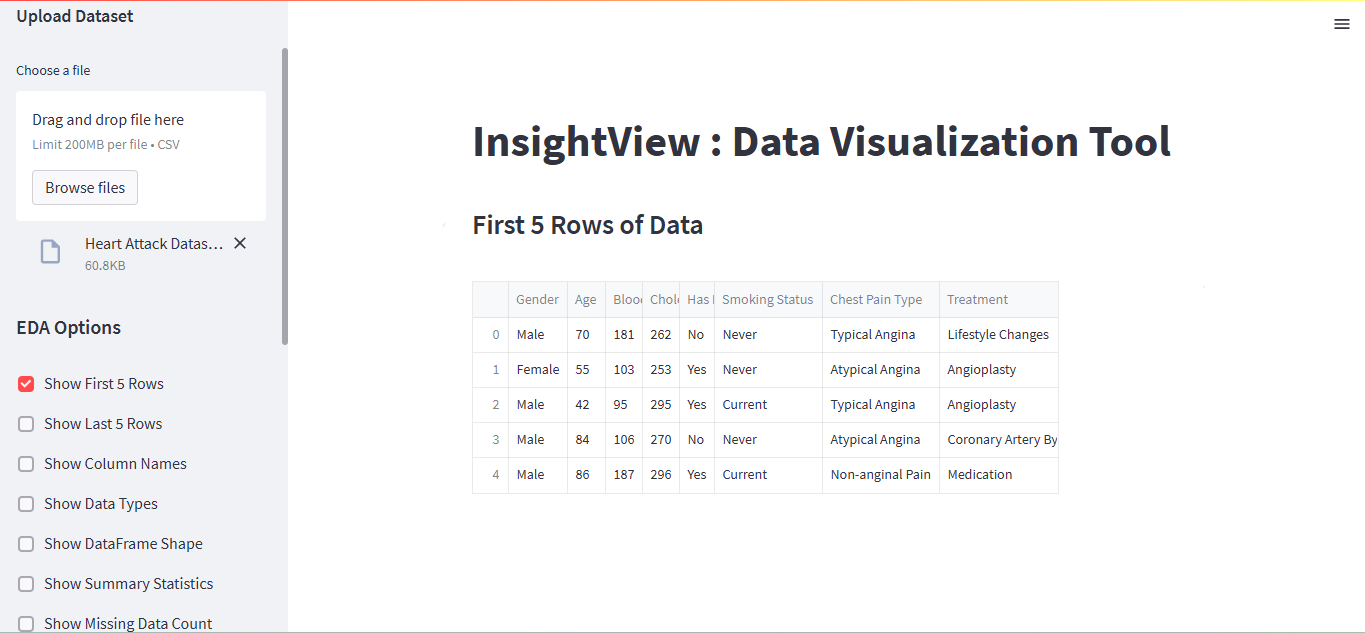
Task: Enable Show Summary Statistics checkbox
Action: pyautogui.click(x=26, y=584)
